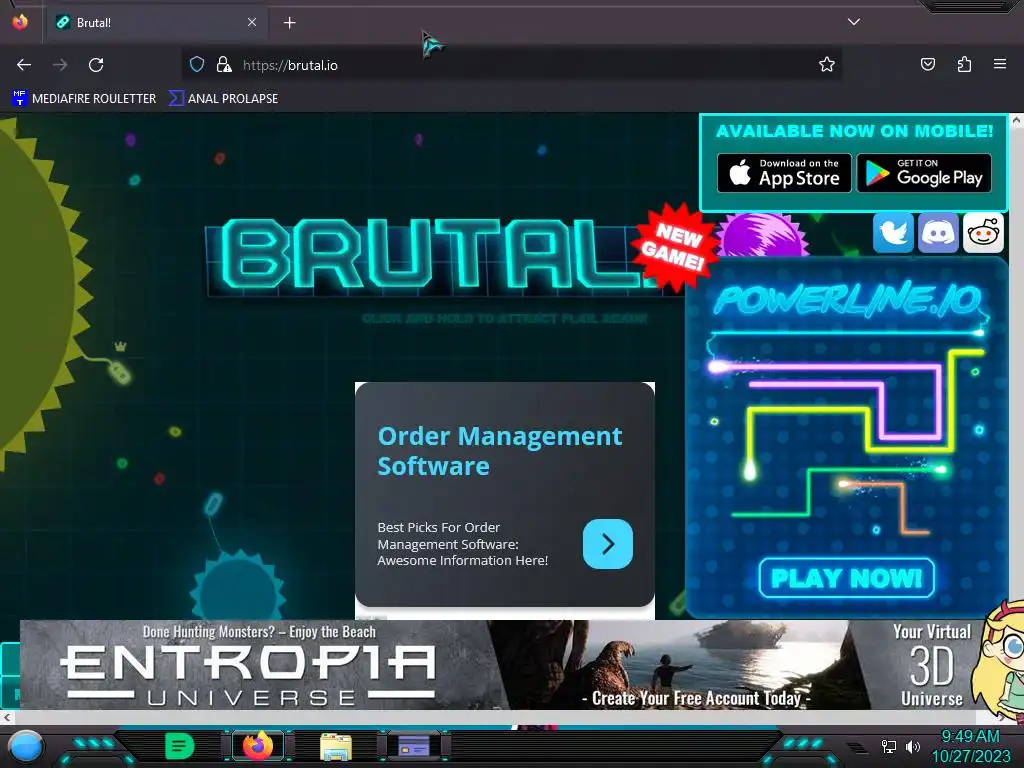1024x768 pixels.
Task: Click horizontal scrollbar left arrow
Action: coord(7,718)
